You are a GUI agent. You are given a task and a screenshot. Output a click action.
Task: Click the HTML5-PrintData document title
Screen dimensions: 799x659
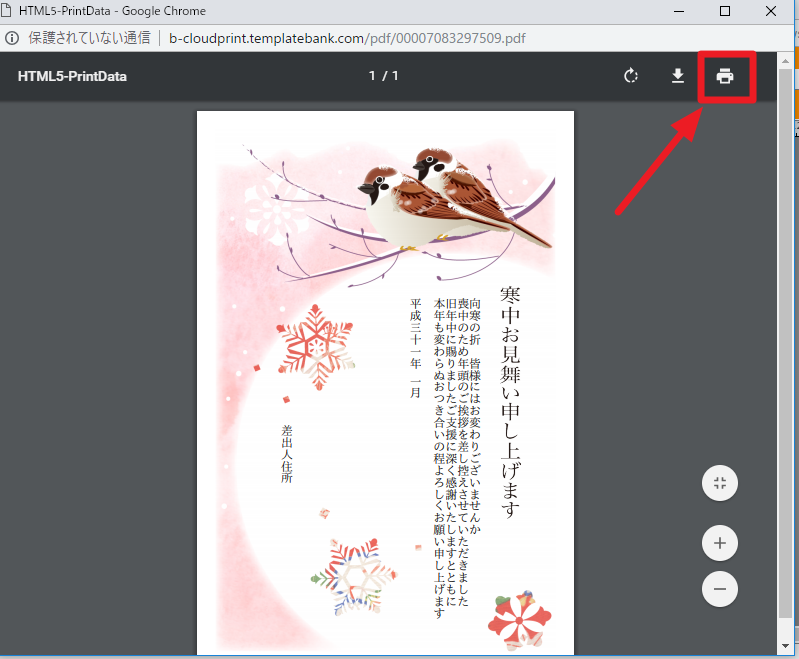pos(72,76)
